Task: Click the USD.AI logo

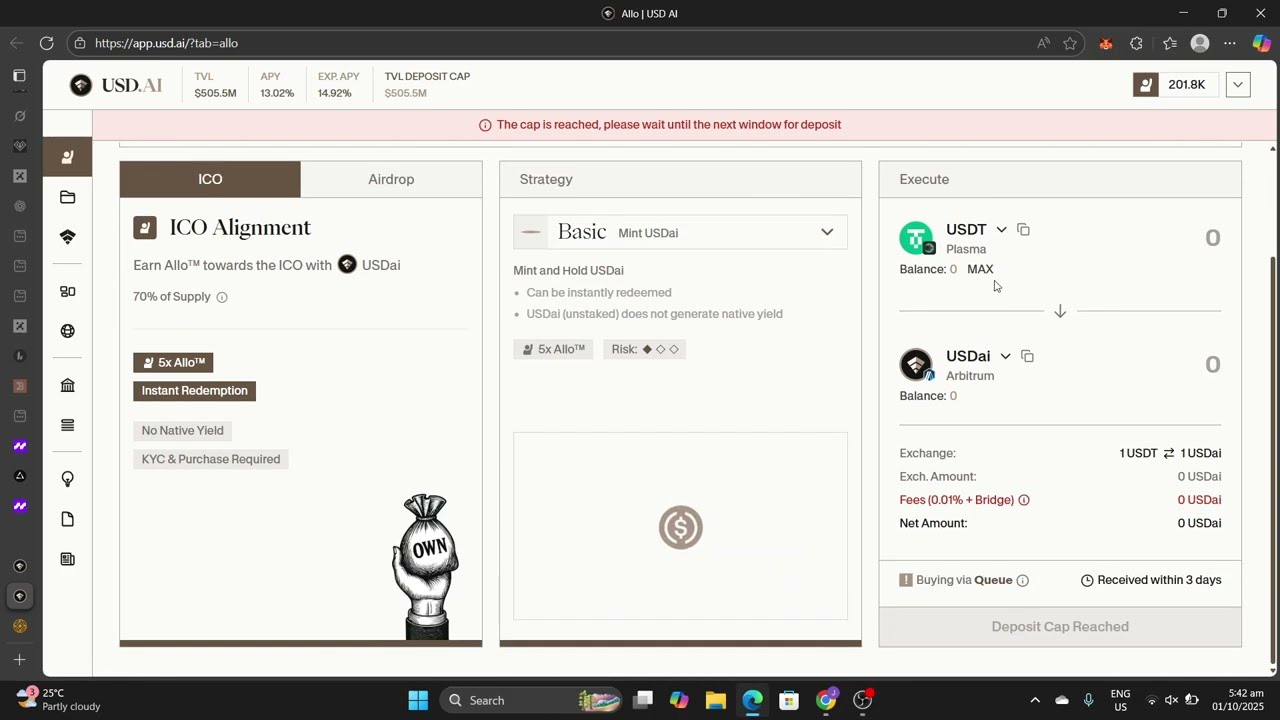Action: pos(116,85)
